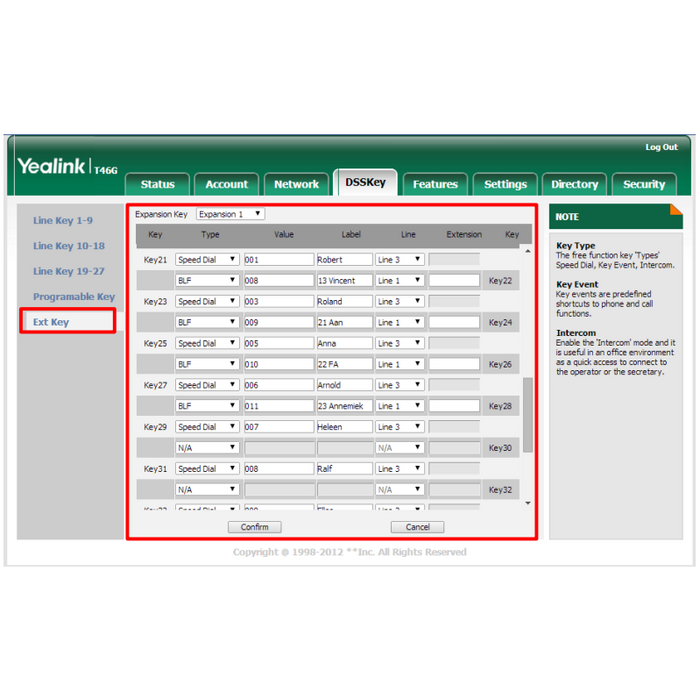Image resolution: width=700 pixels, height=700 pixels.
Task: Select the Ext Key sidebar item
Action: click(51, 322)
